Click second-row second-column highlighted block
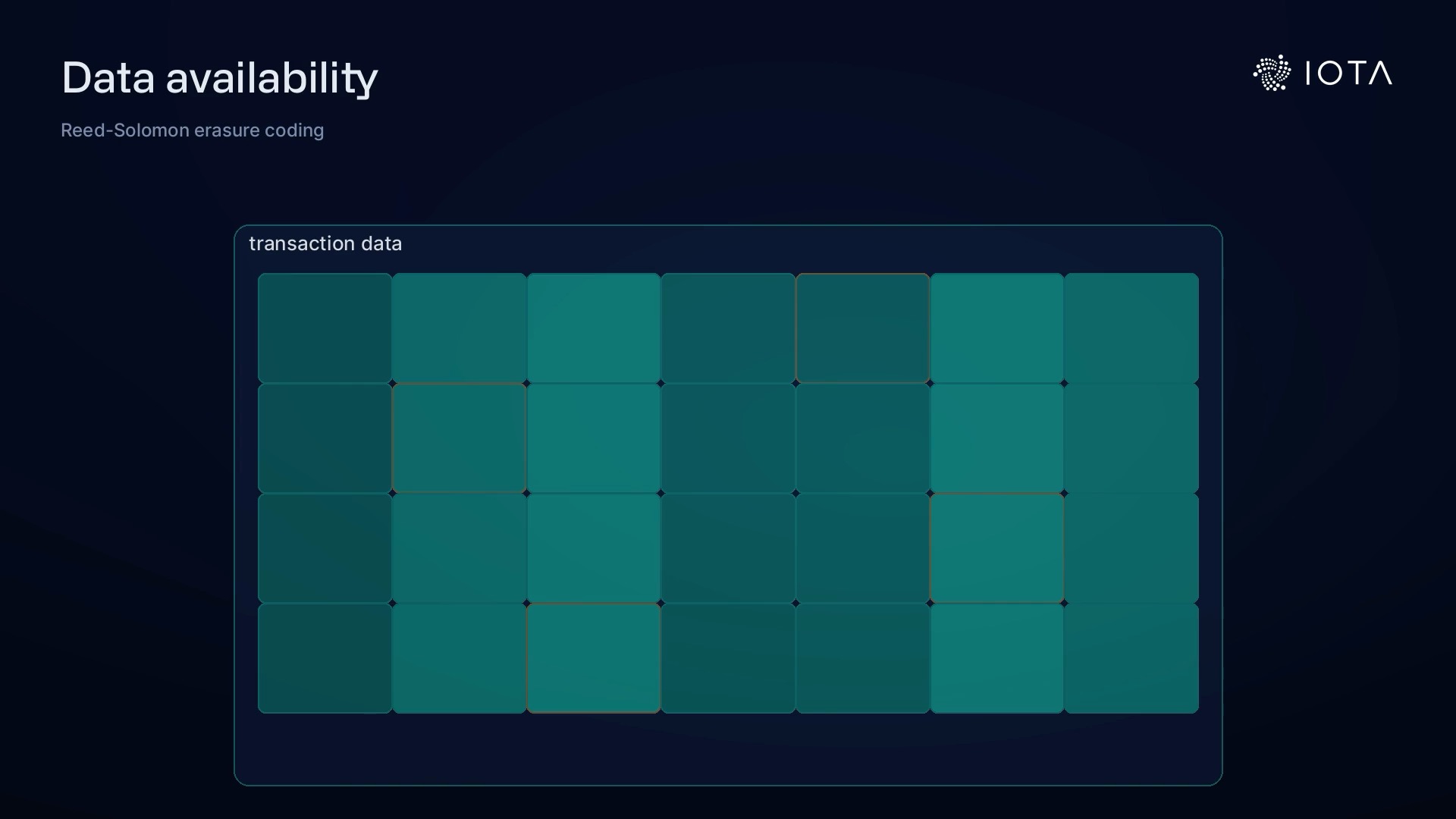Screen dimensions: 1456x819 tap(459, 438)
